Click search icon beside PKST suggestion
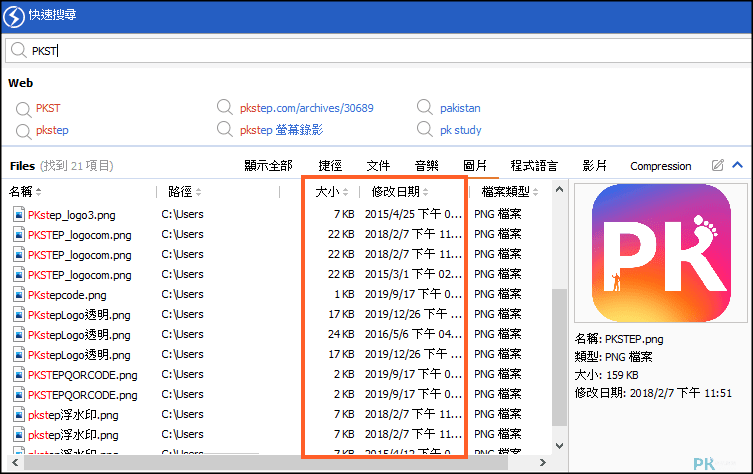 tap(23, 109)
